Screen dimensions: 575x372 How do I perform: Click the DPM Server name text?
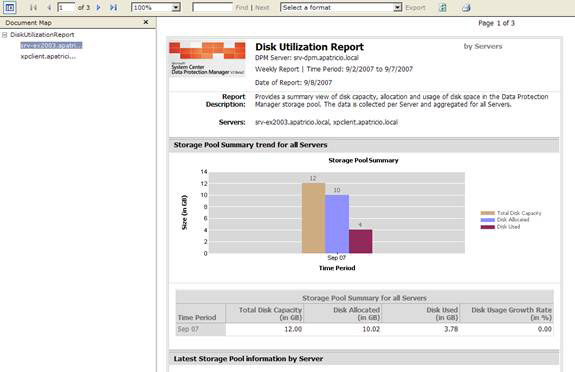click(x=307, y=58)
